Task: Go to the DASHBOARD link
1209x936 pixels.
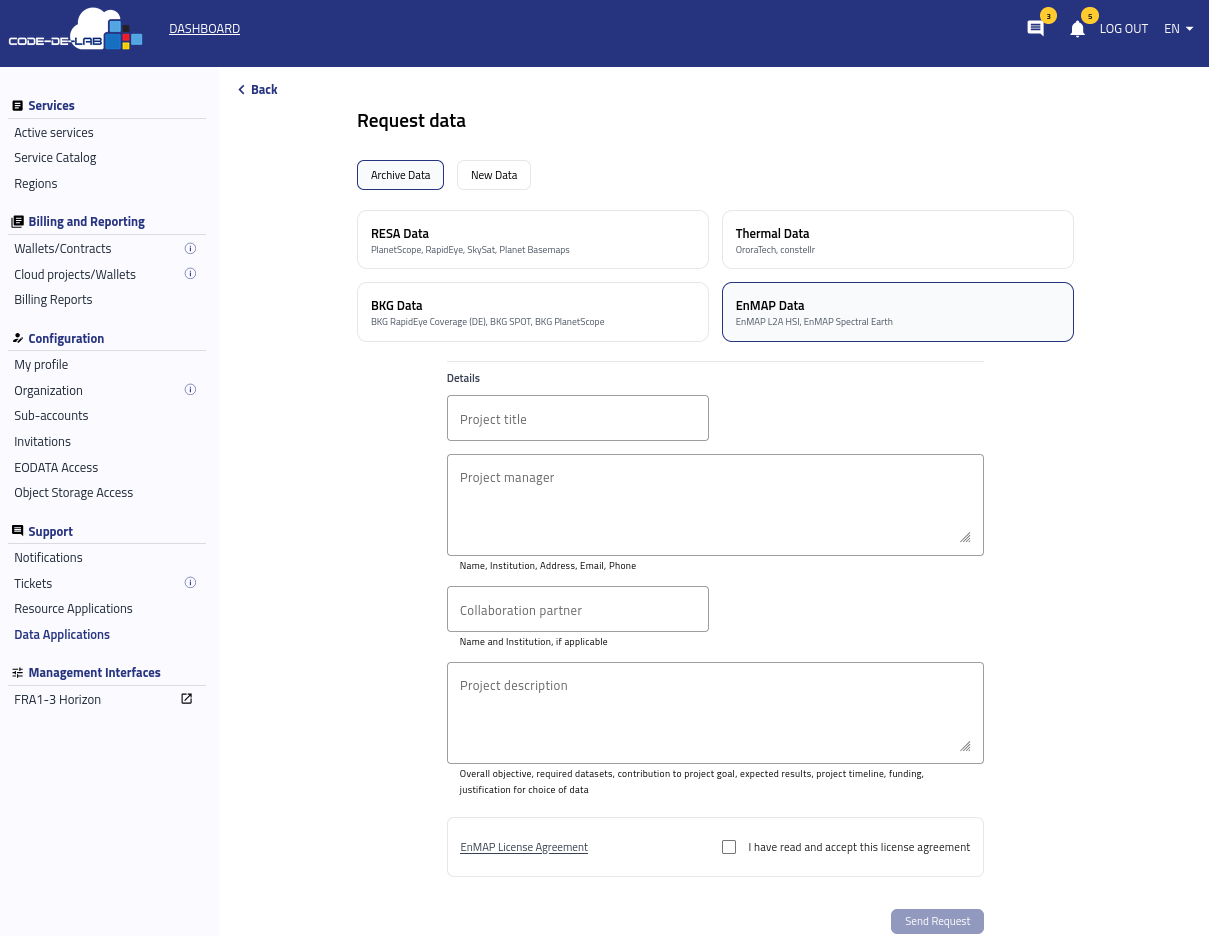Action: (x=204, y=29)
